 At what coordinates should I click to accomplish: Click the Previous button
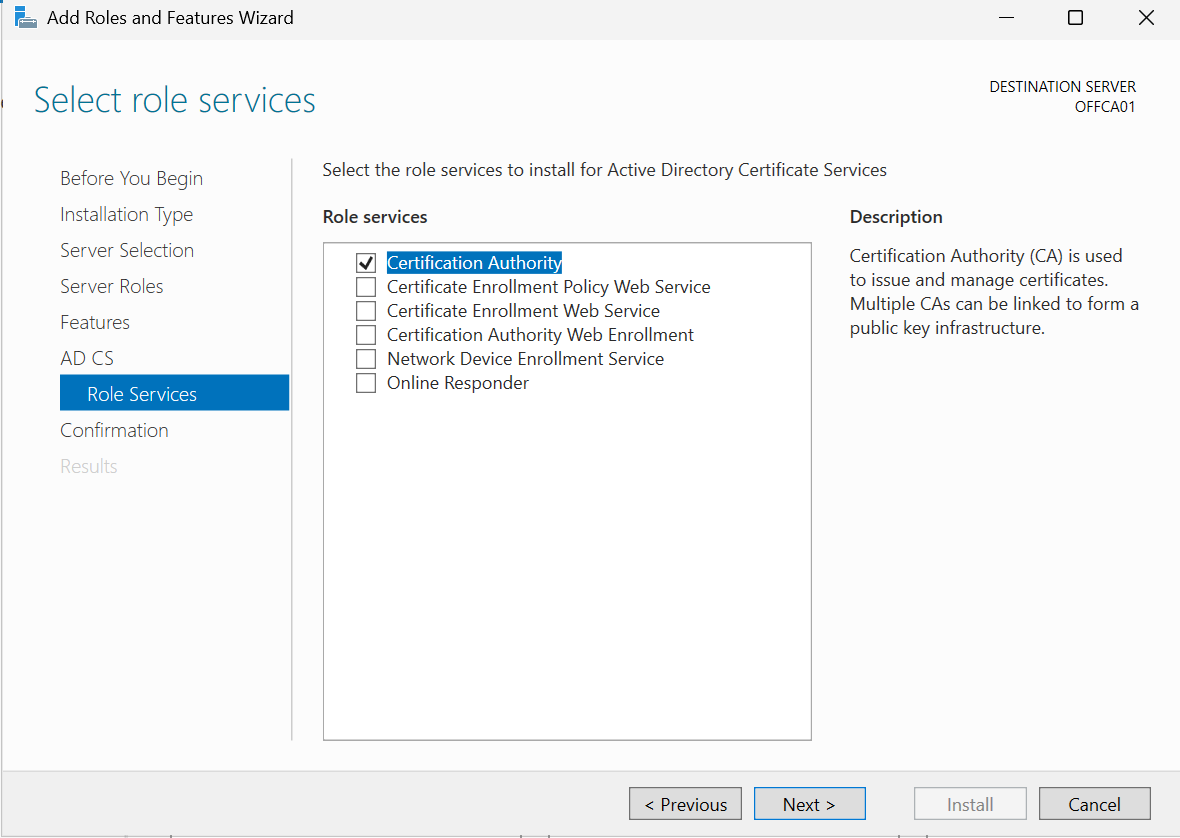click(685, 805)
